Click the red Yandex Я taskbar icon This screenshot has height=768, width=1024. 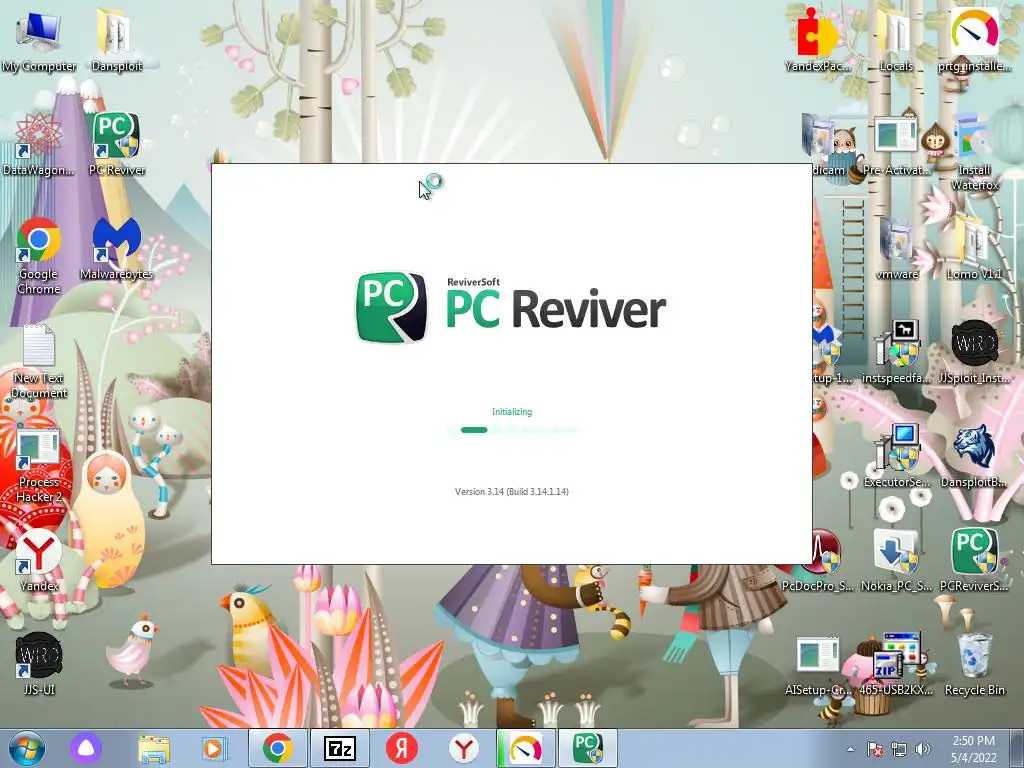(x=402, y=748)
